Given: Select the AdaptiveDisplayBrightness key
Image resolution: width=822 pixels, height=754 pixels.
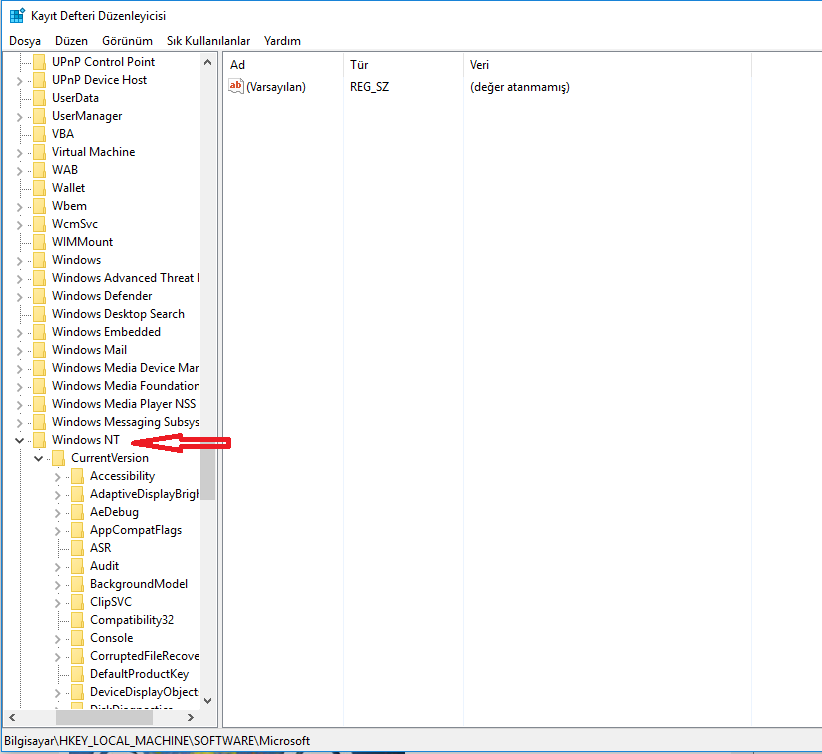Looking at the screenshot, I should (144, 494).
